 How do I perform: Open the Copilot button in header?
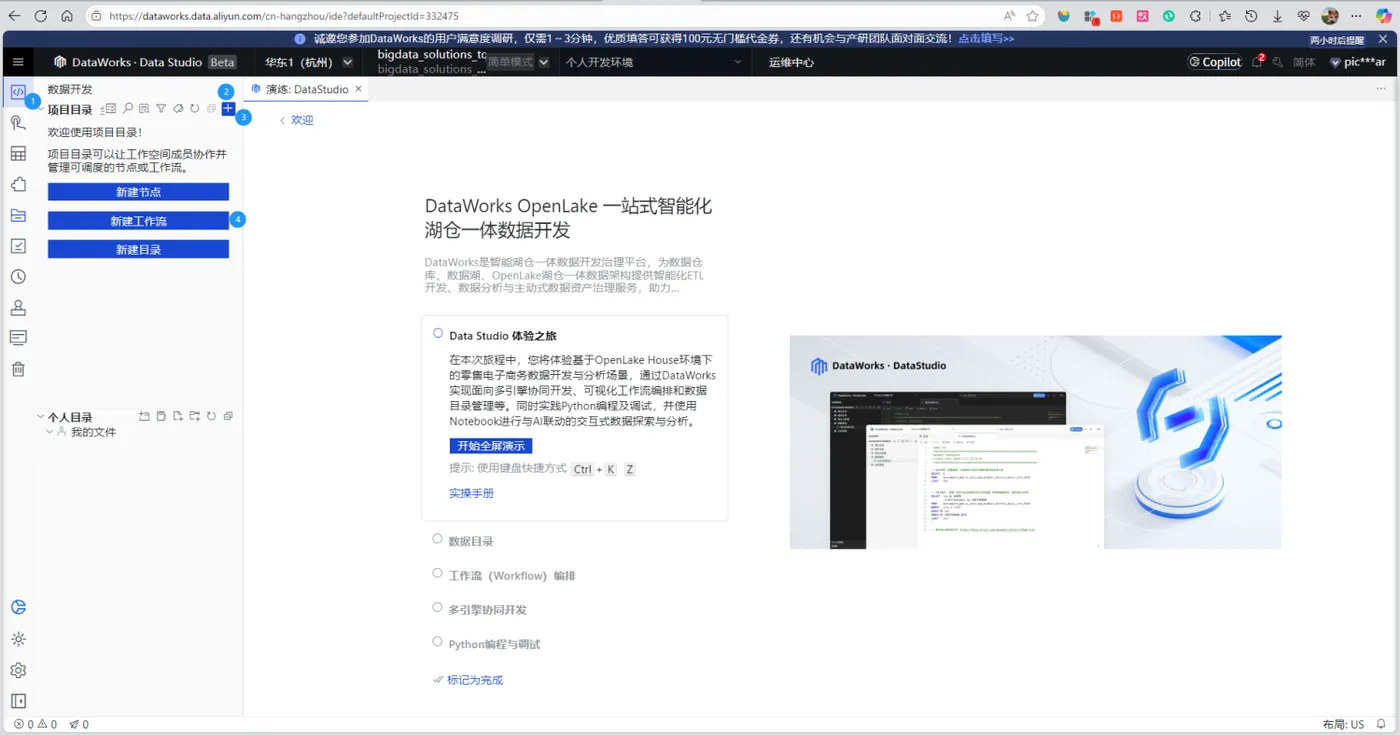[1215, 62]
